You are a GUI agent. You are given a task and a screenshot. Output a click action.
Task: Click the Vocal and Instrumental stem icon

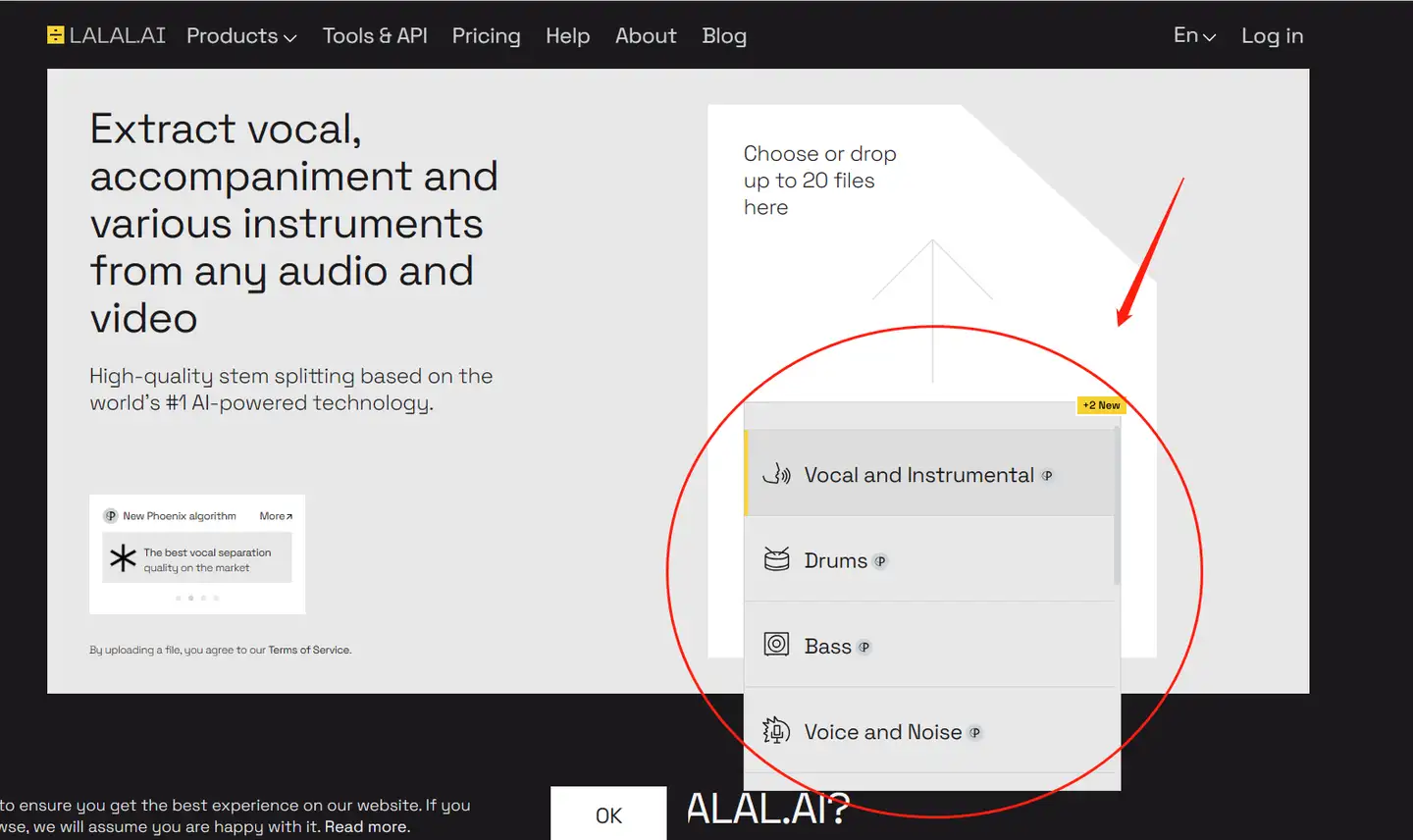point(776,475)
